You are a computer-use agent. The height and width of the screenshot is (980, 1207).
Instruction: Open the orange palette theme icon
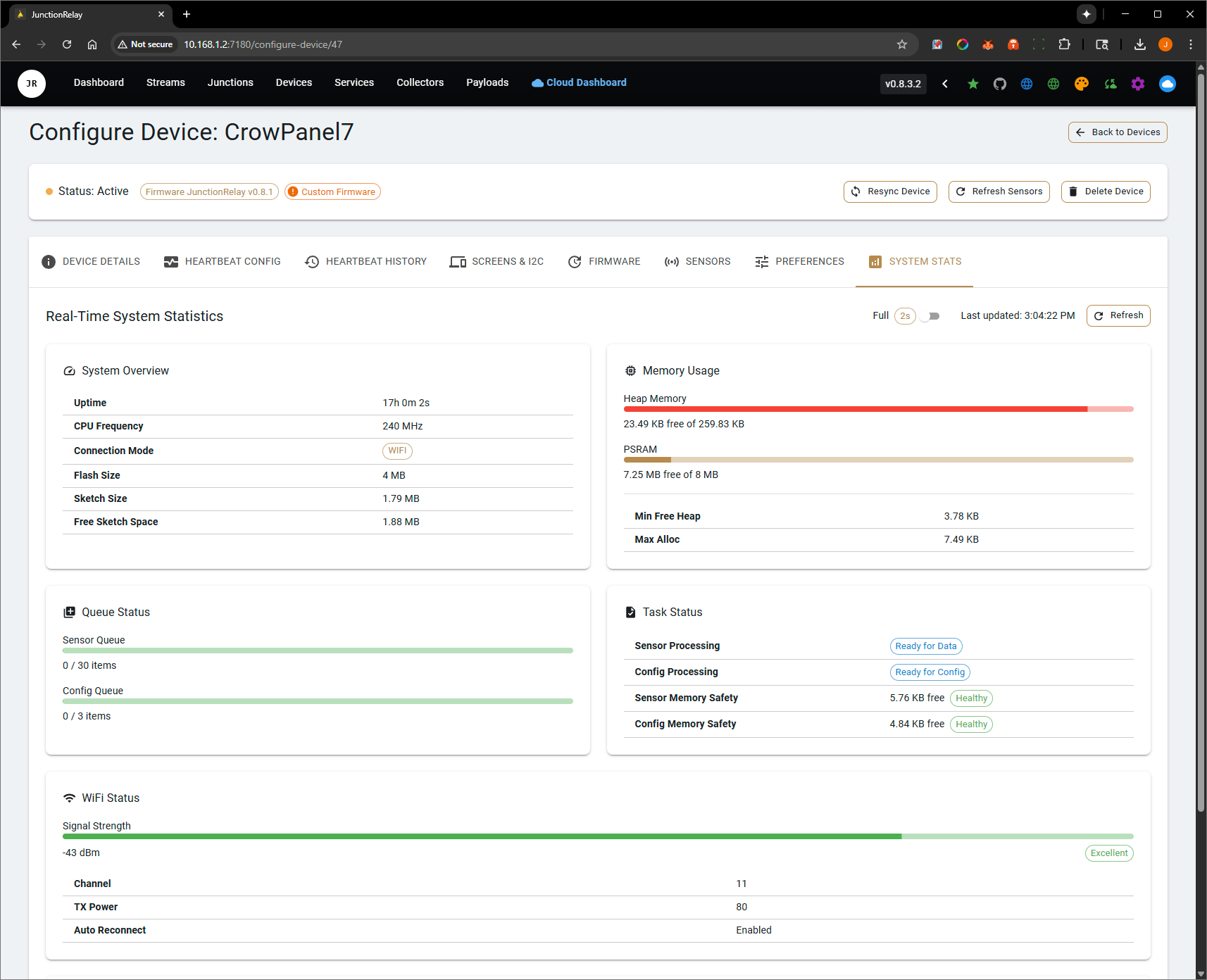pos(1082,84)
